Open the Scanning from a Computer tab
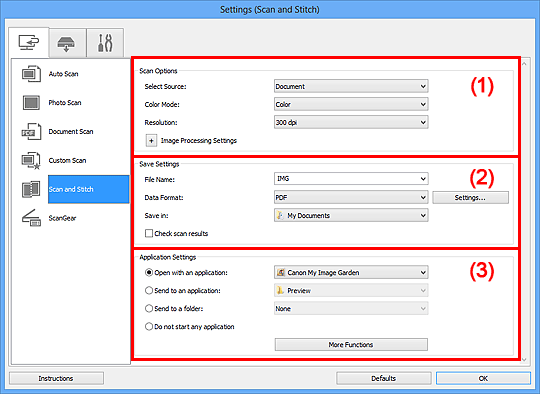This screenshot has width=540, height=394. click(x=29, y=43)
